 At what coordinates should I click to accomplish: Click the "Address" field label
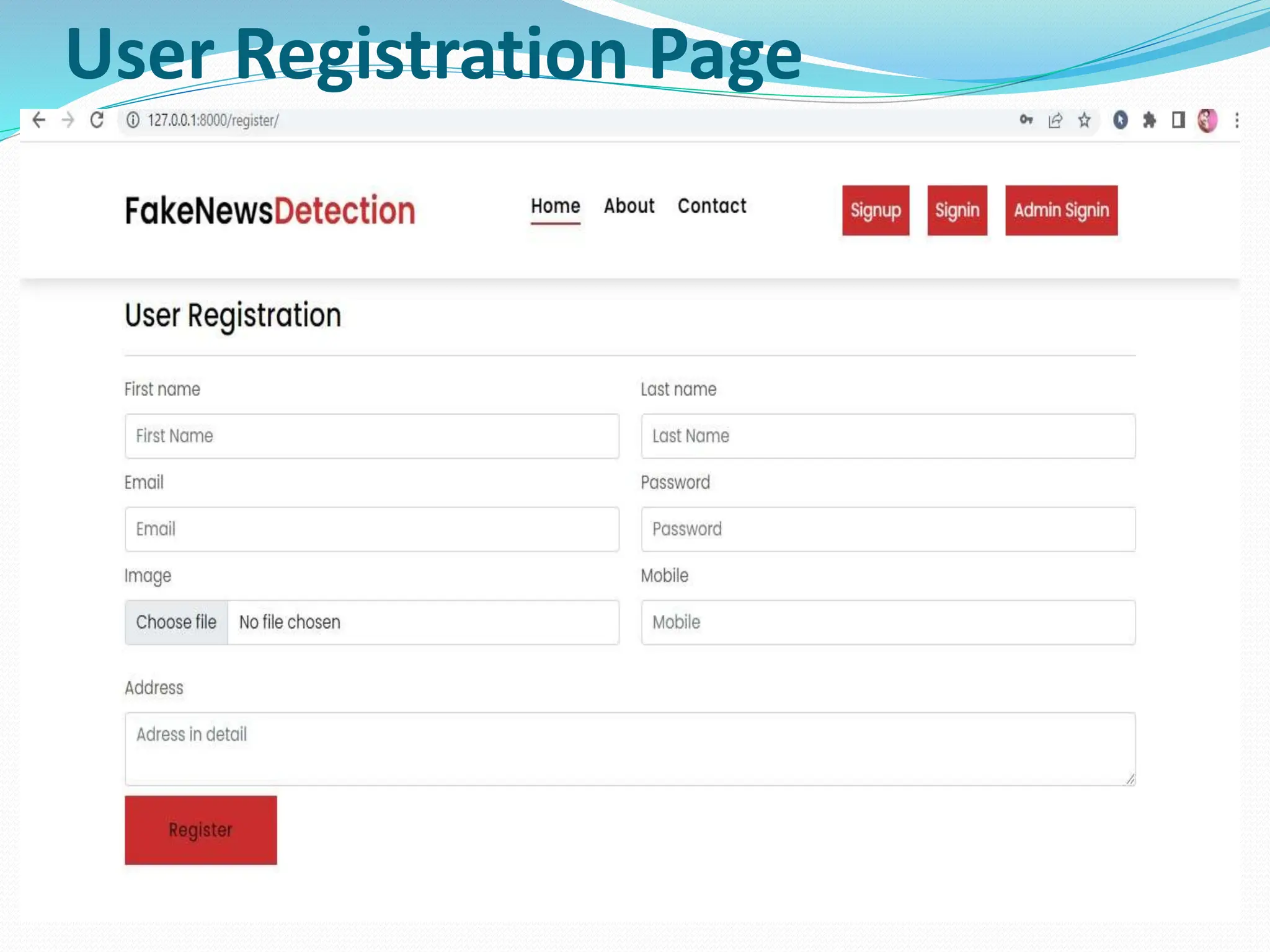154,688
